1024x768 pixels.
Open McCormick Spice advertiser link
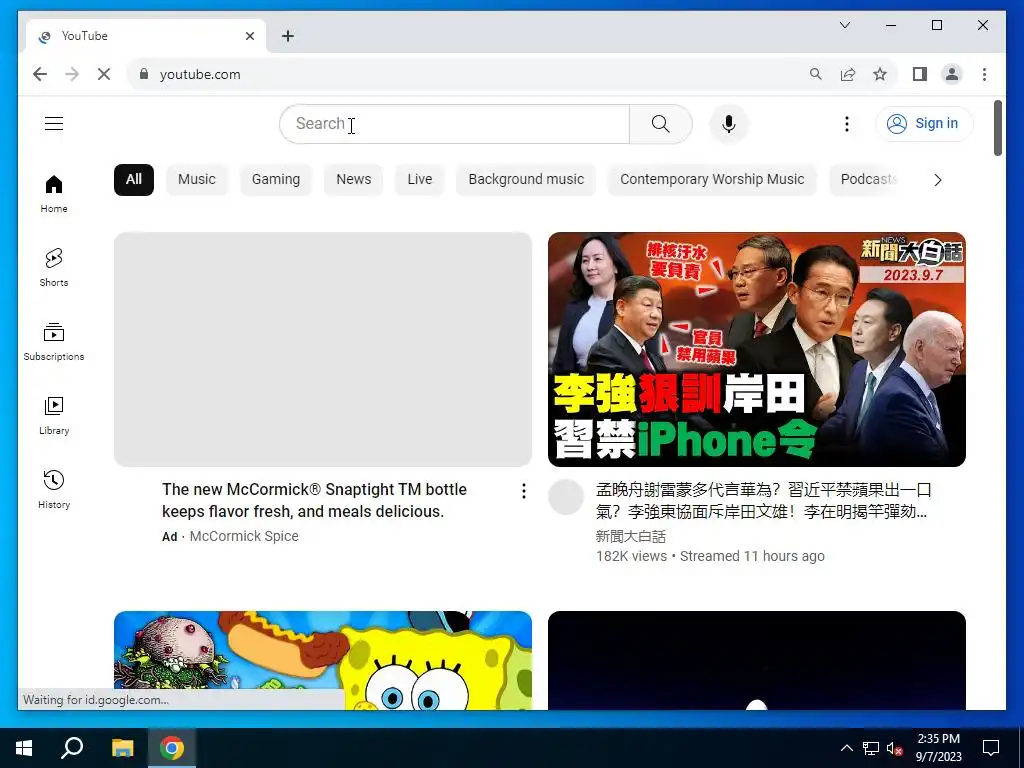(244, 536)
